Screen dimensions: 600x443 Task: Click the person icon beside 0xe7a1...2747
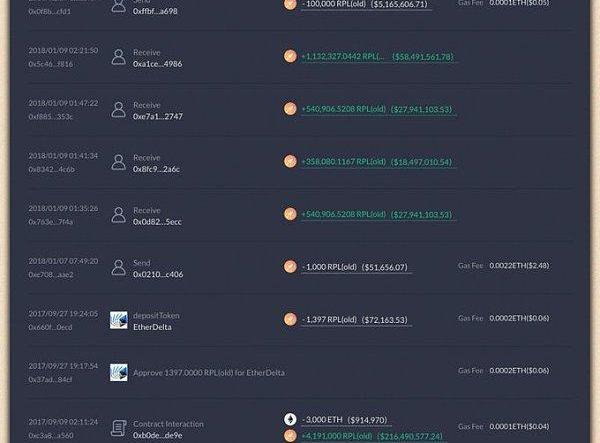tap(118, 109)
